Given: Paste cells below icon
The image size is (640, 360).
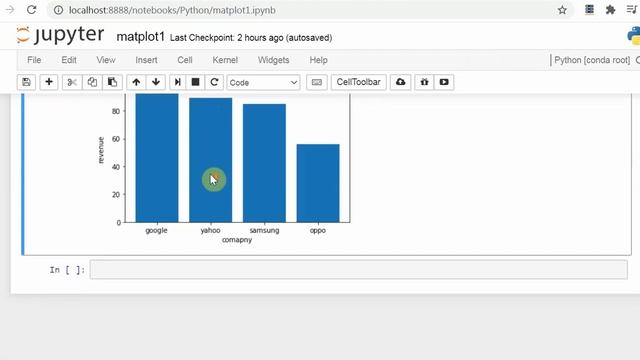Looking at the screenshot, I should pyautogui.click(x=112, y=82).
